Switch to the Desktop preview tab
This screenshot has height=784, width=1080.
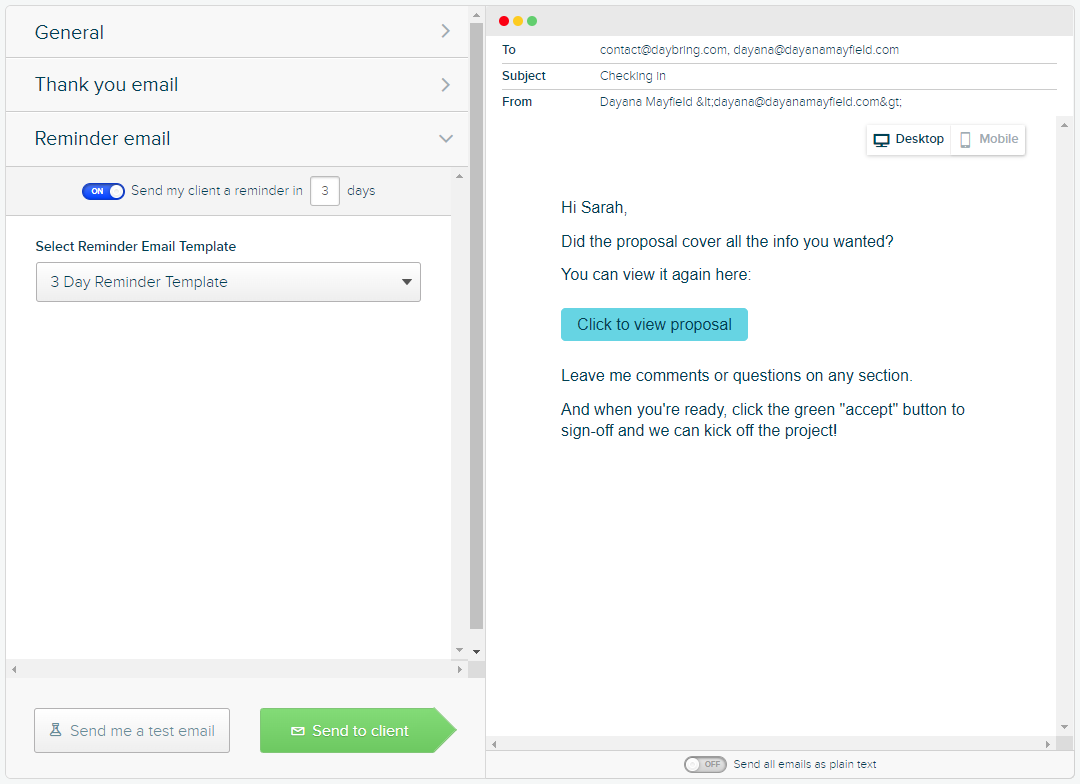click(908, 139)
